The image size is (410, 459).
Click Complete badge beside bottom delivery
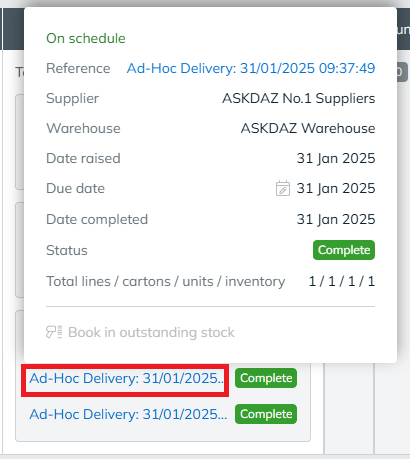[x=266, y=414]
